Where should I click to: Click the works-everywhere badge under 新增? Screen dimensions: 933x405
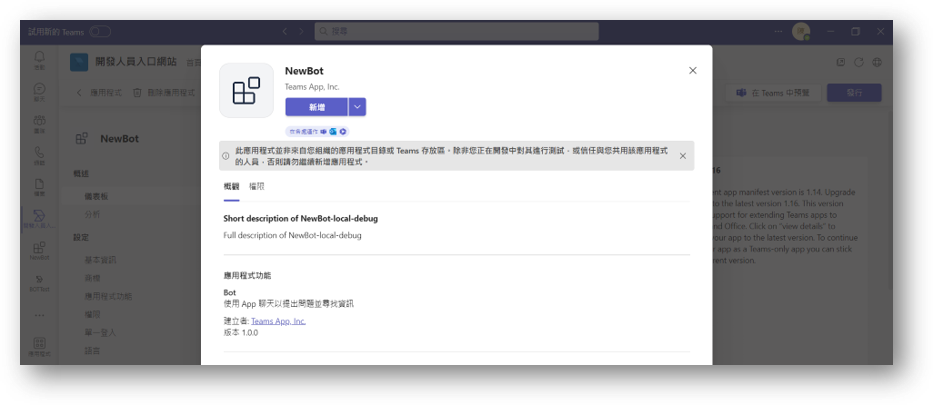tap(317, 131)
